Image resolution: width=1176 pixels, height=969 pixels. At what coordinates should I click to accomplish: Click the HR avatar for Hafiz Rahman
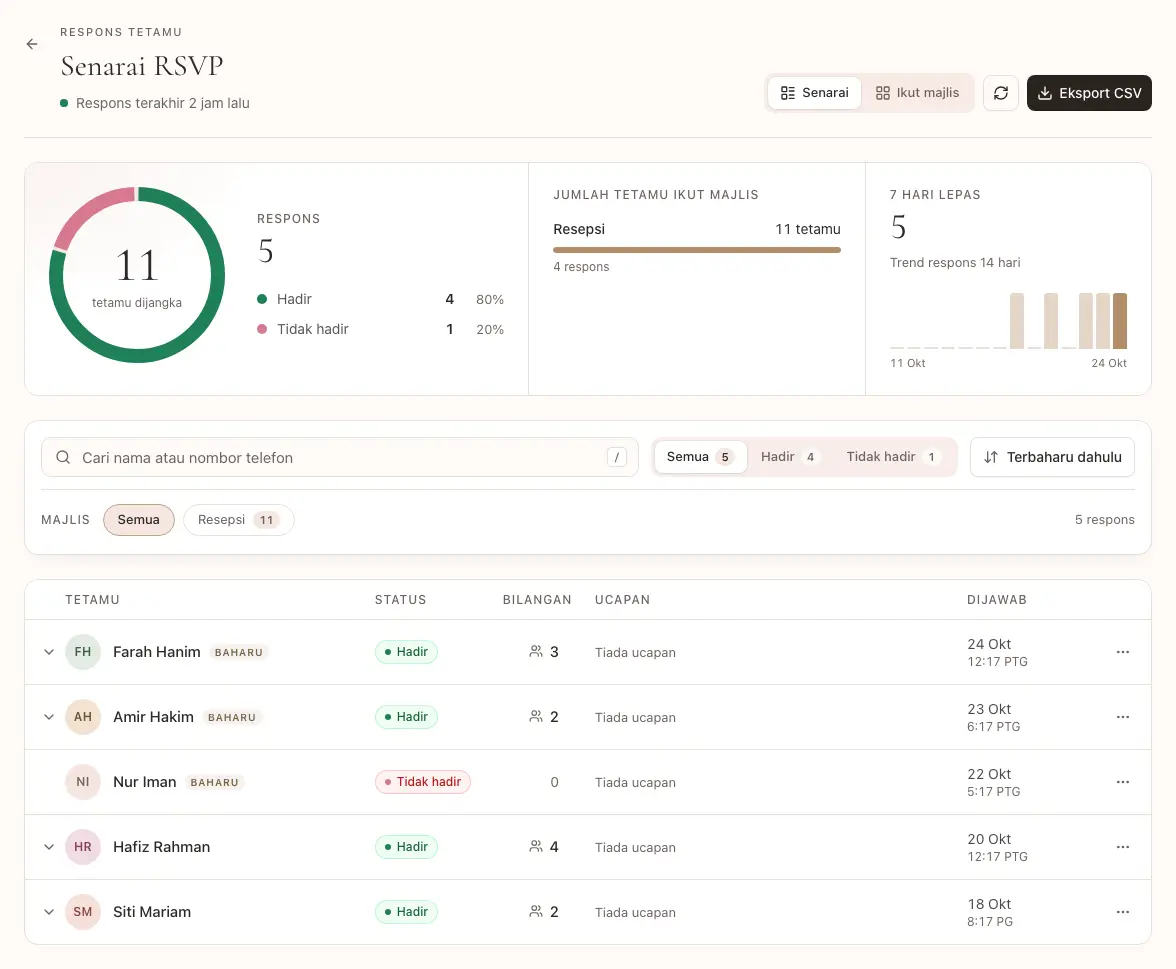[82, 847]
